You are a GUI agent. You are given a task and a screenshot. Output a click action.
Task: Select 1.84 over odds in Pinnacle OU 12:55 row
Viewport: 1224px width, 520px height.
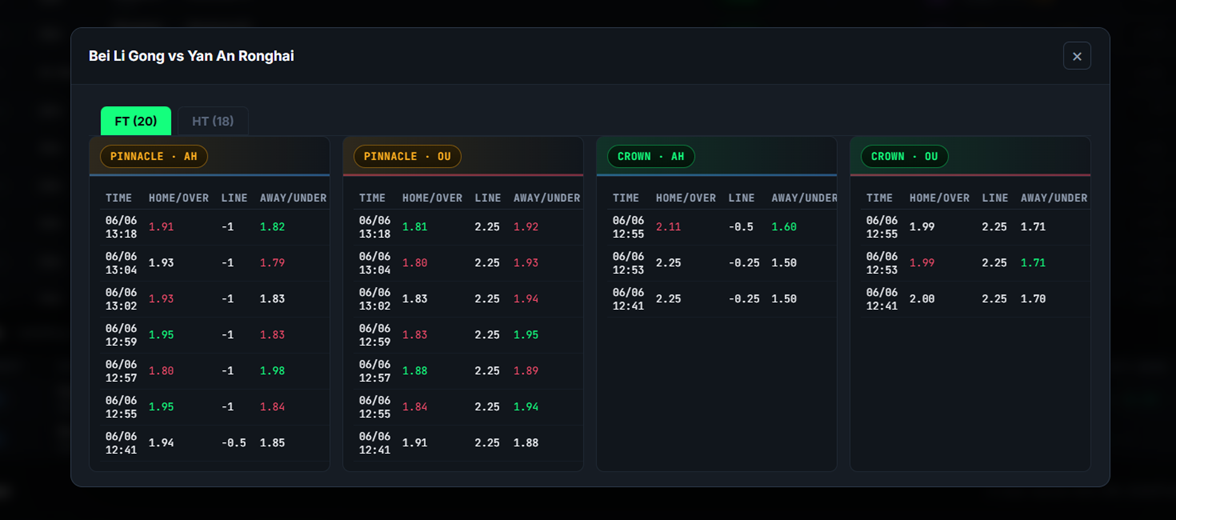tap(415, 407)
